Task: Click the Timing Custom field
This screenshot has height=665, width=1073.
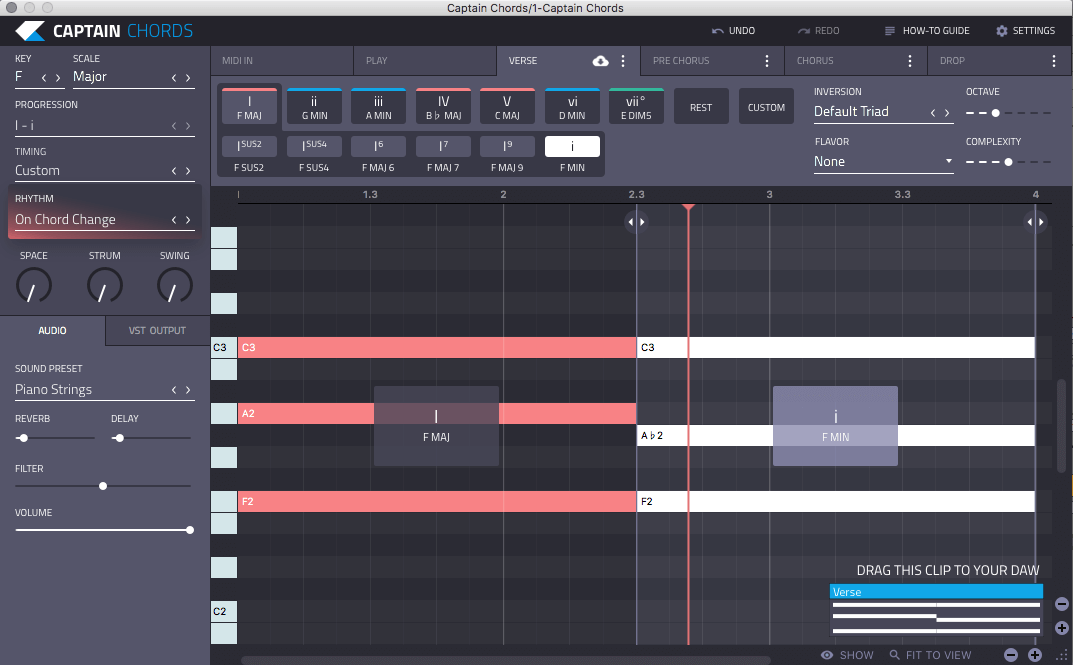Action: coord(105,170)
